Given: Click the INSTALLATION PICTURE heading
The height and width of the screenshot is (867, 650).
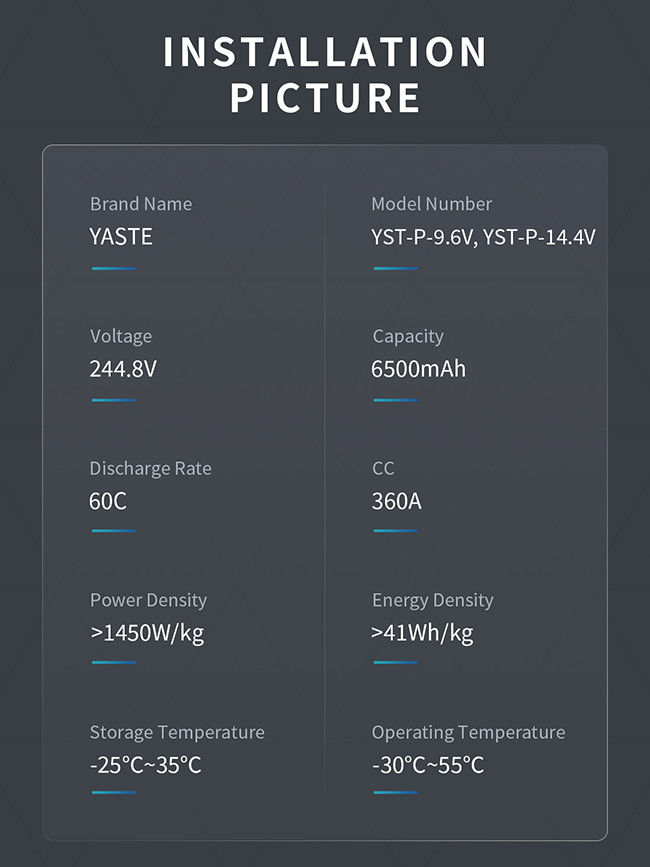Looking at the screenshot, I should coord(325,74).
